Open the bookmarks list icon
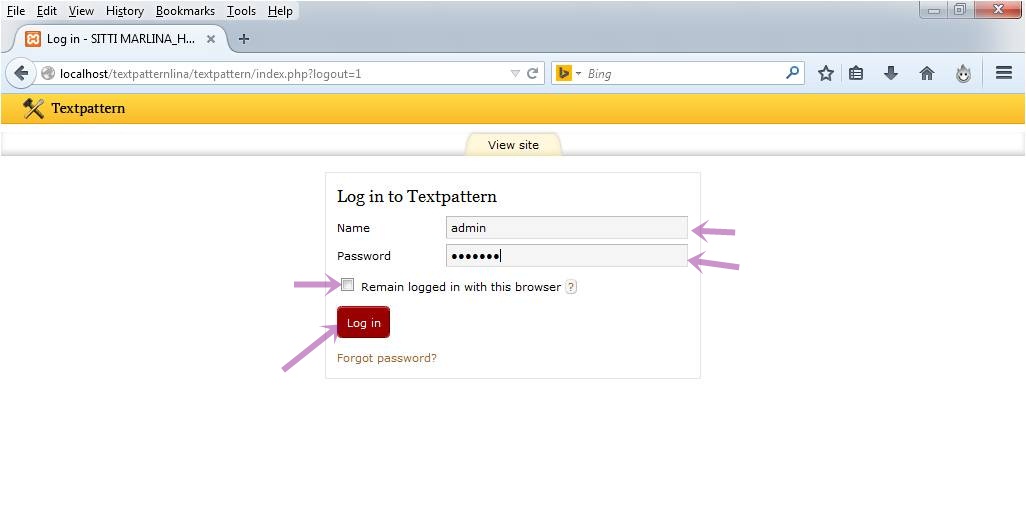The height and width of the screenshot is (507, 1026). pos(856,73)
